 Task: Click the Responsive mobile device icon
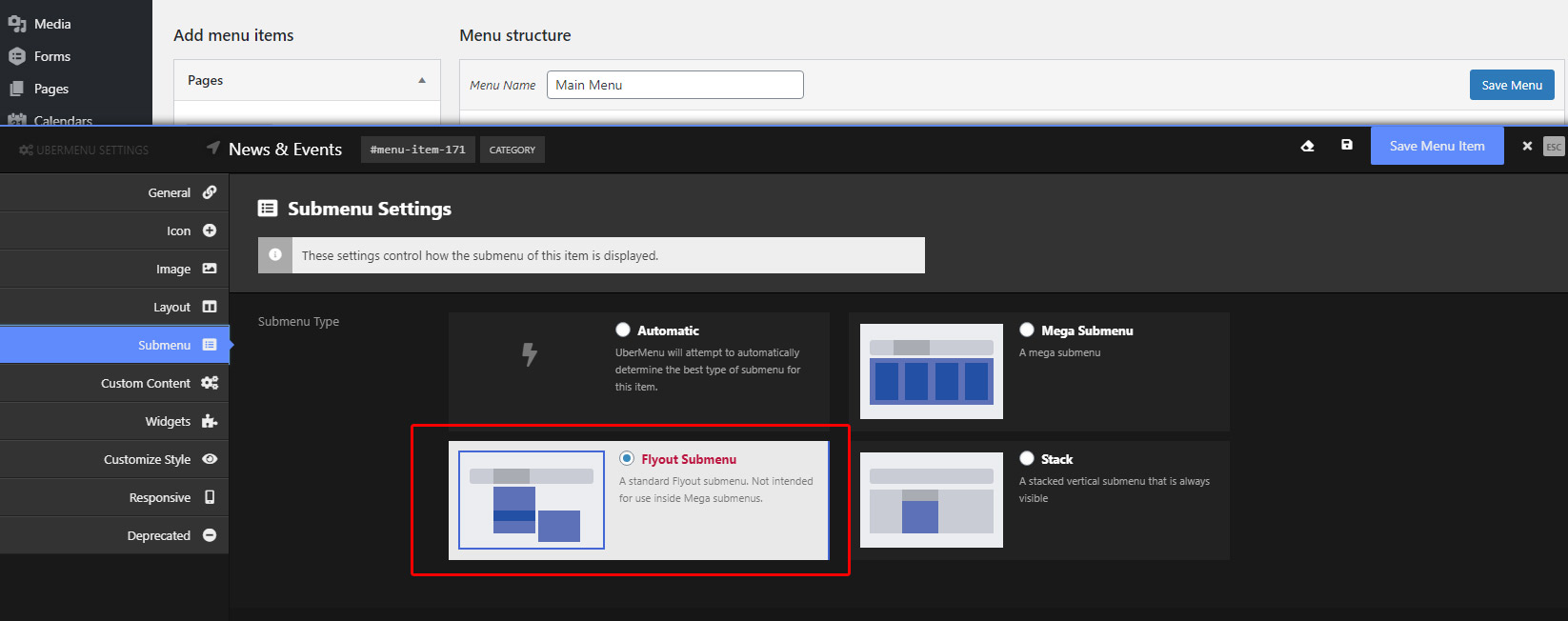coord(210,497)
